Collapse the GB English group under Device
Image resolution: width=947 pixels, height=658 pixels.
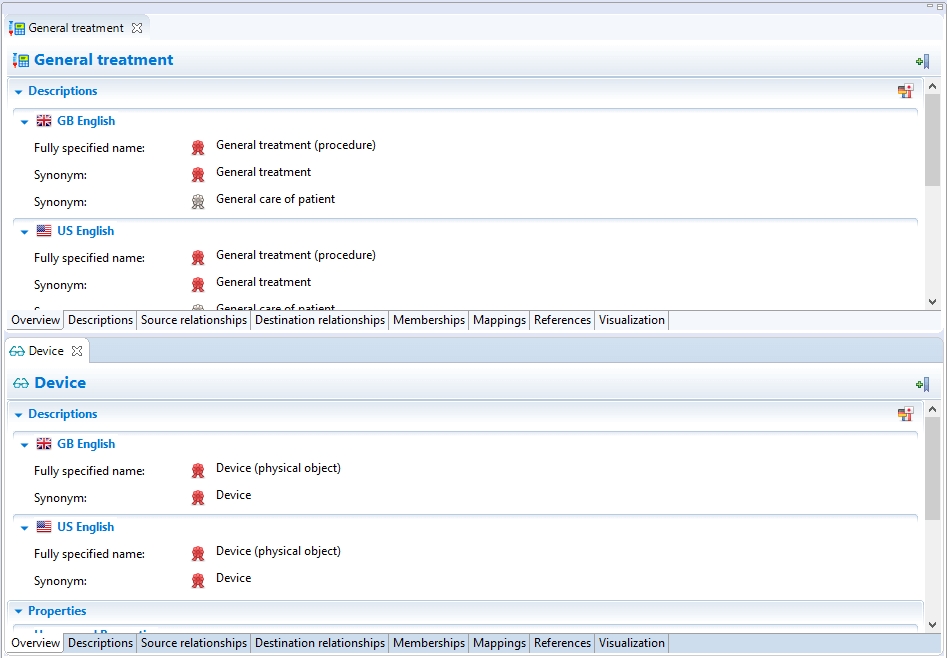25,445
